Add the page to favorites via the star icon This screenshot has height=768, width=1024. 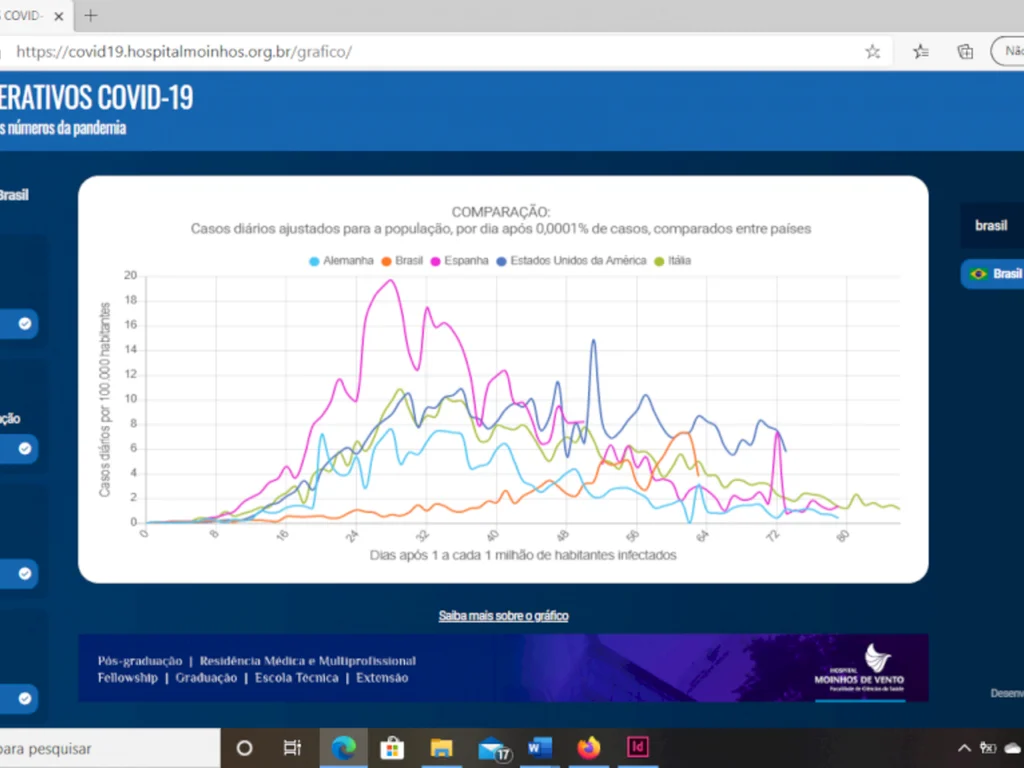coord(872,51)
